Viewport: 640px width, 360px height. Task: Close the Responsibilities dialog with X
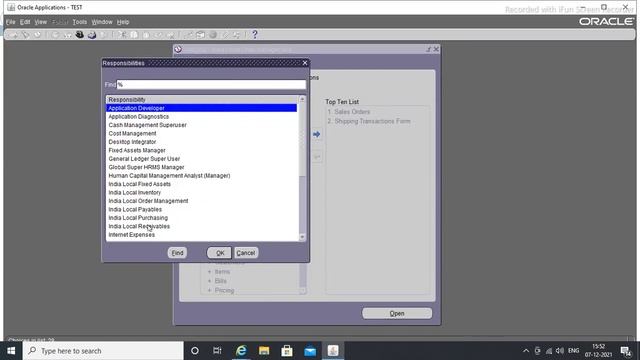[304, 63]
